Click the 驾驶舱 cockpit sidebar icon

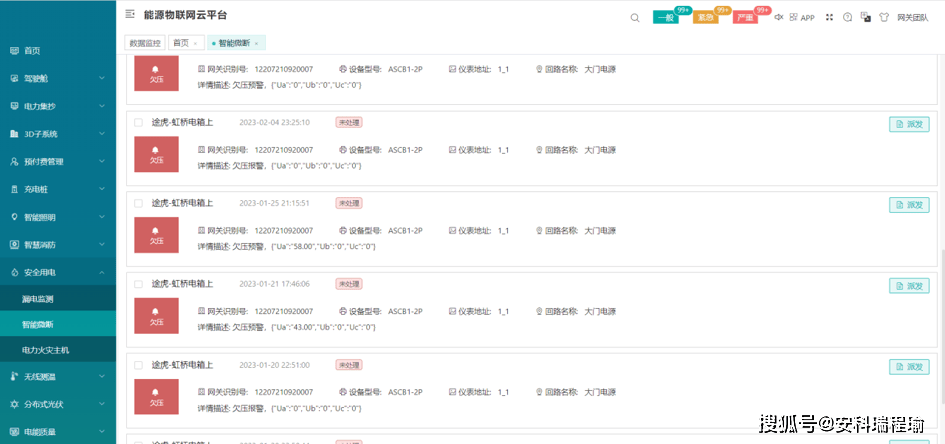(x=14, y=78)
